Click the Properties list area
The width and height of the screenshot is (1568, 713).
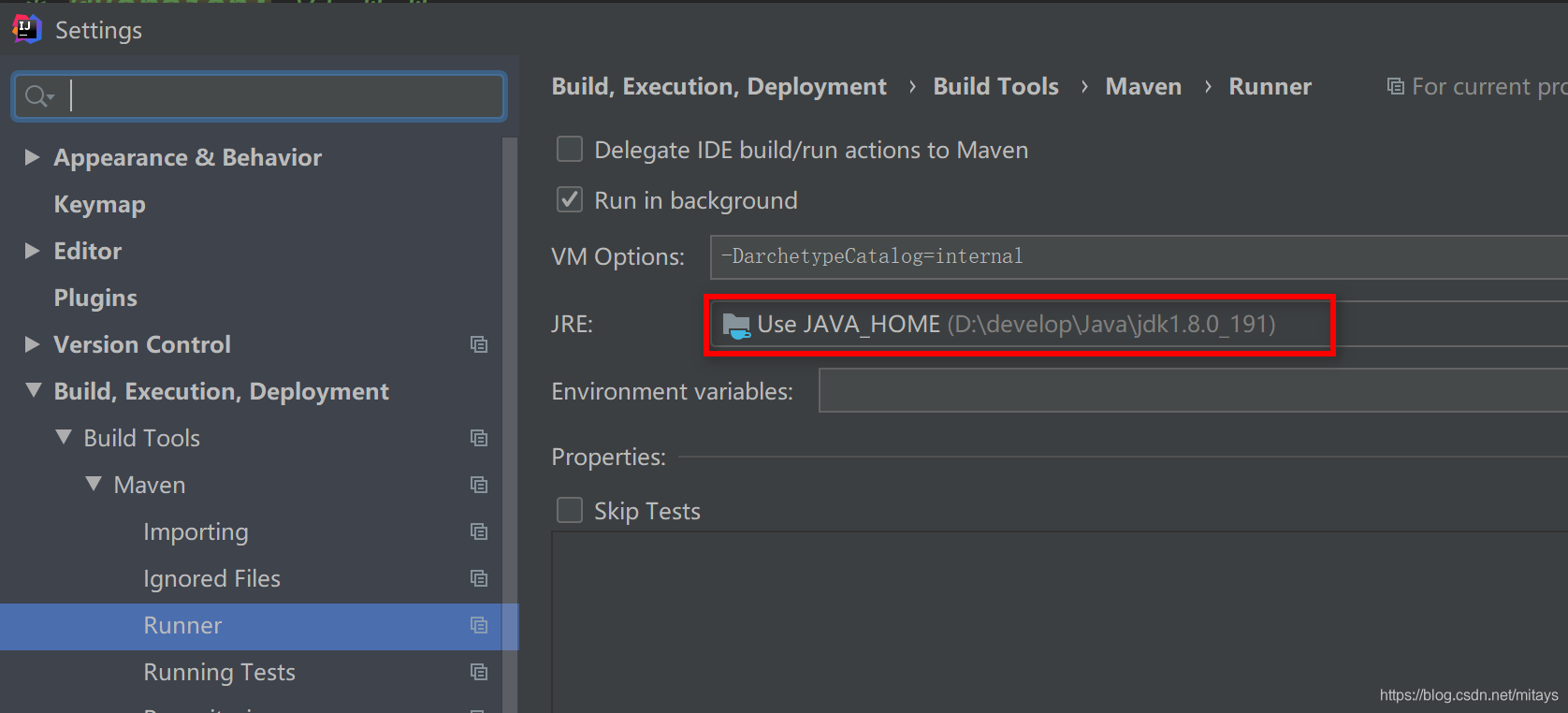[x=1059, y=622]
